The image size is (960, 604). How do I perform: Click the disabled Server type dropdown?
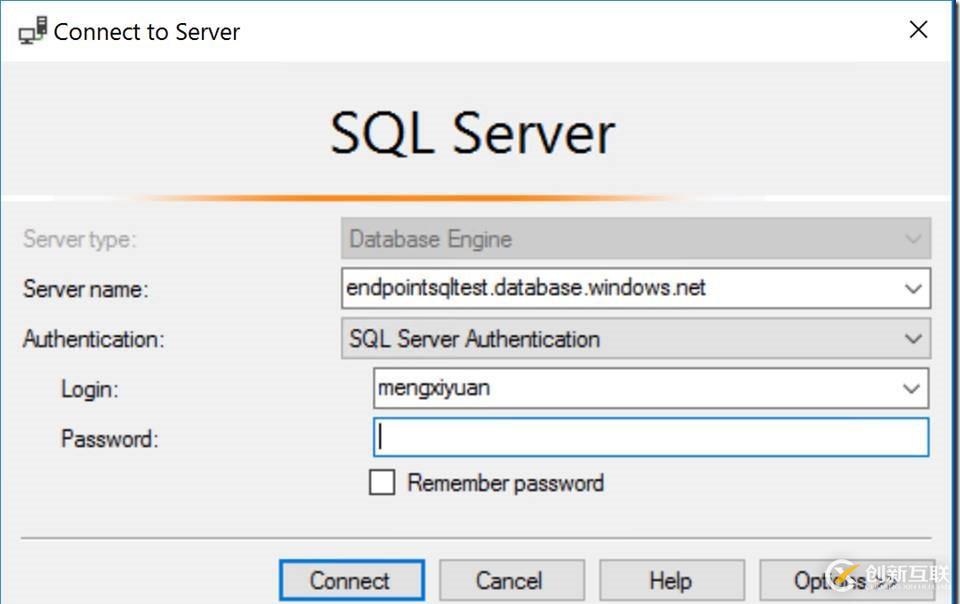(636, 238)
